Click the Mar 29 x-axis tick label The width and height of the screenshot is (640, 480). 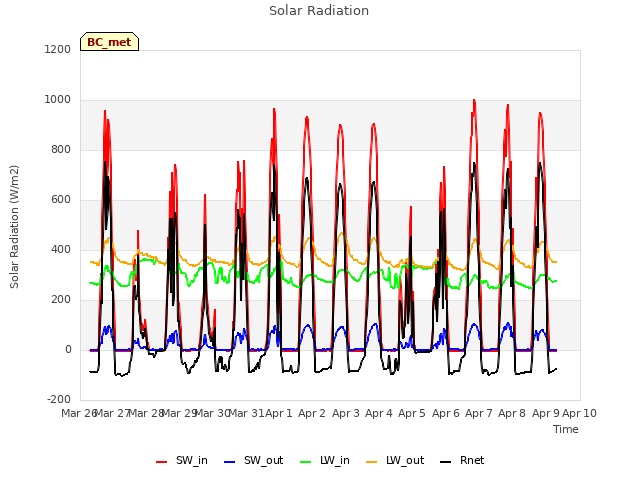[x=180, y=413]
